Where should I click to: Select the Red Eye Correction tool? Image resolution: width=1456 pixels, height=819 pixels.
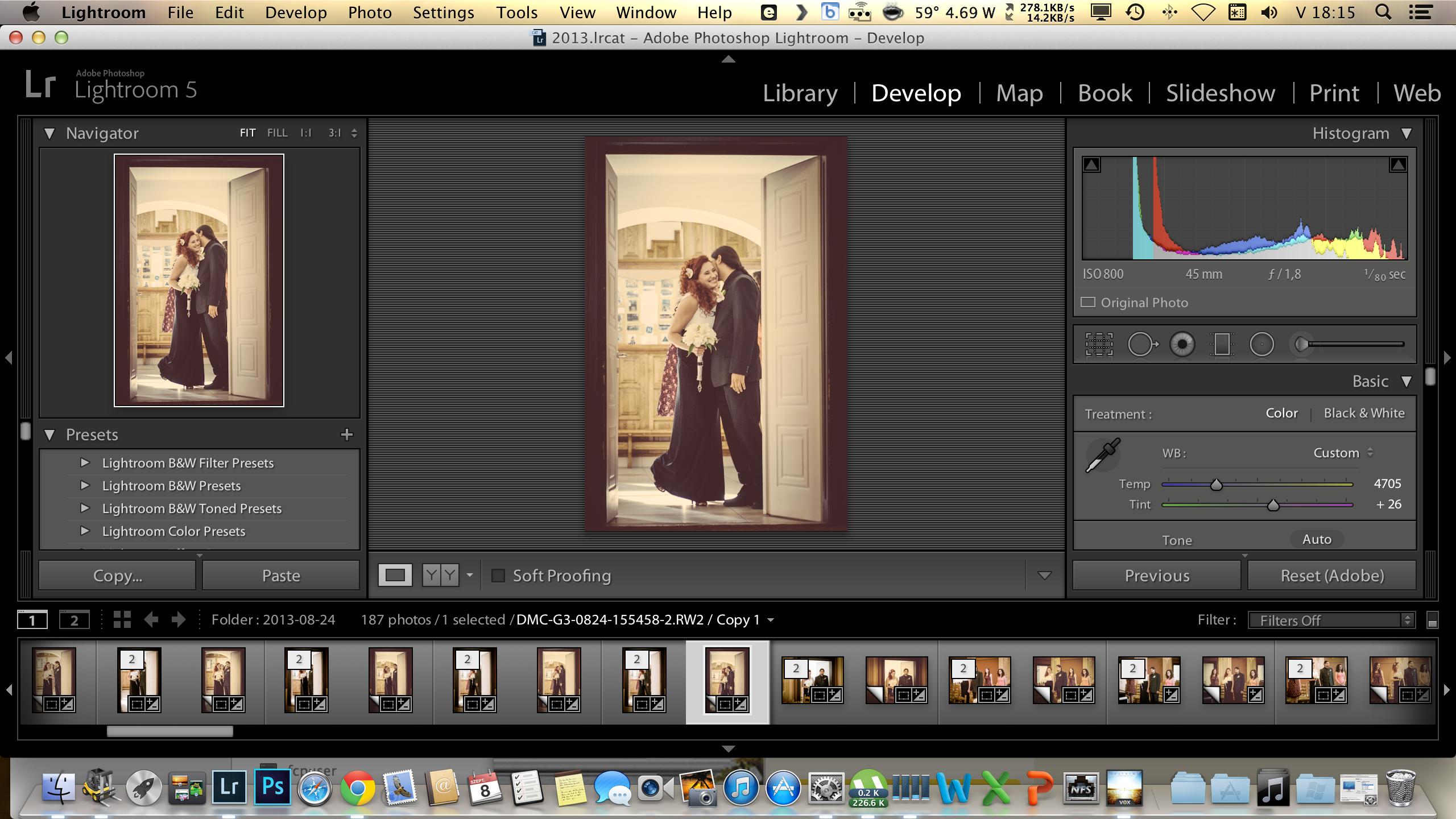point(1182,344)
